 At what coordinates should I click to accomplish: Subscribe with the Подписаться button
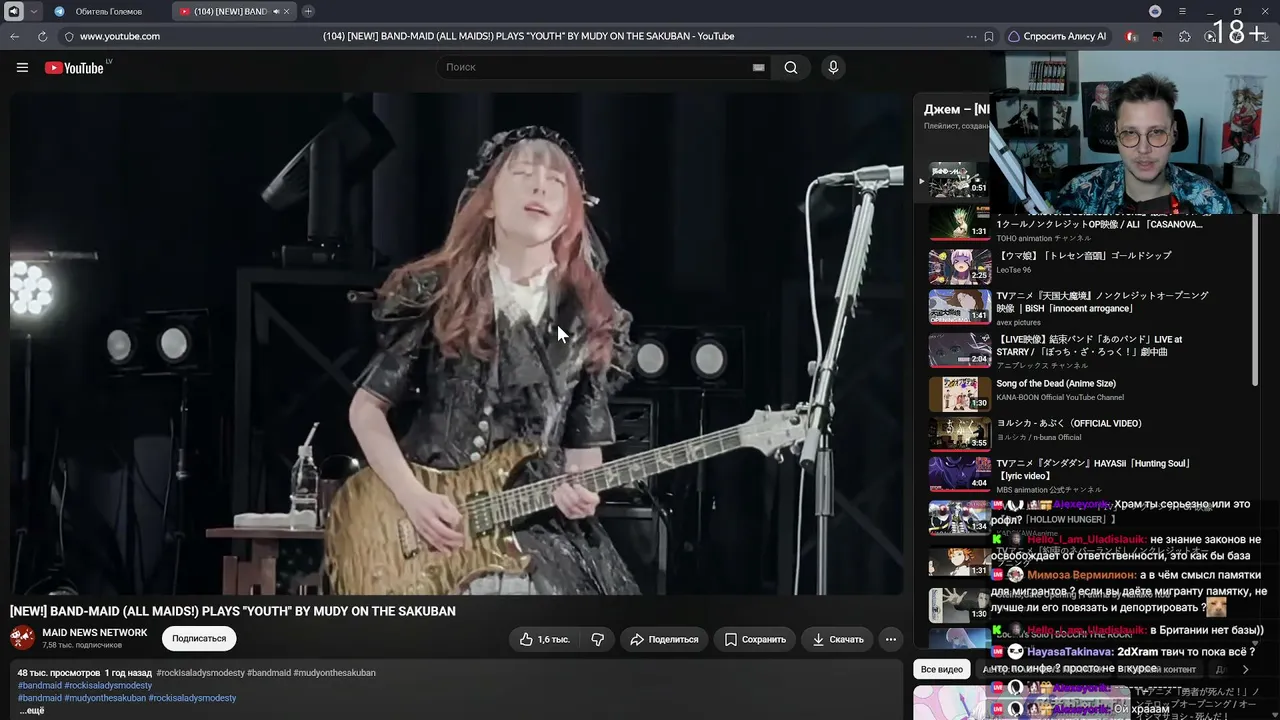click(x=199, y=638)
